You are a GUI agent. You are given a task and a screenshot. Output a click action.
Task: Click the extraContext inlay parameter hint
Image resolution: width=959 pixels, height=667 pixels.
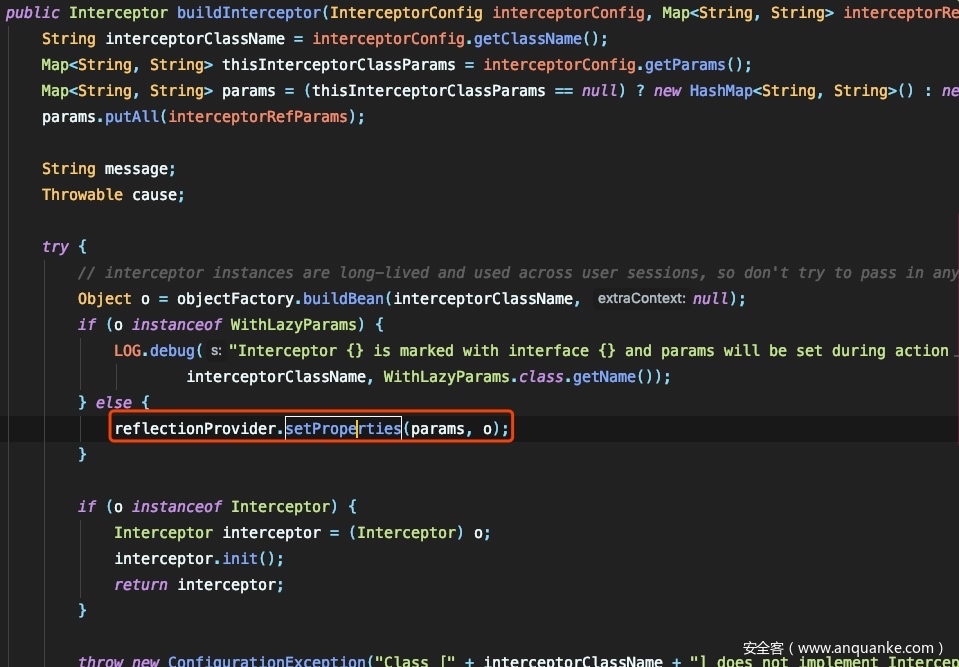[640, 299]
